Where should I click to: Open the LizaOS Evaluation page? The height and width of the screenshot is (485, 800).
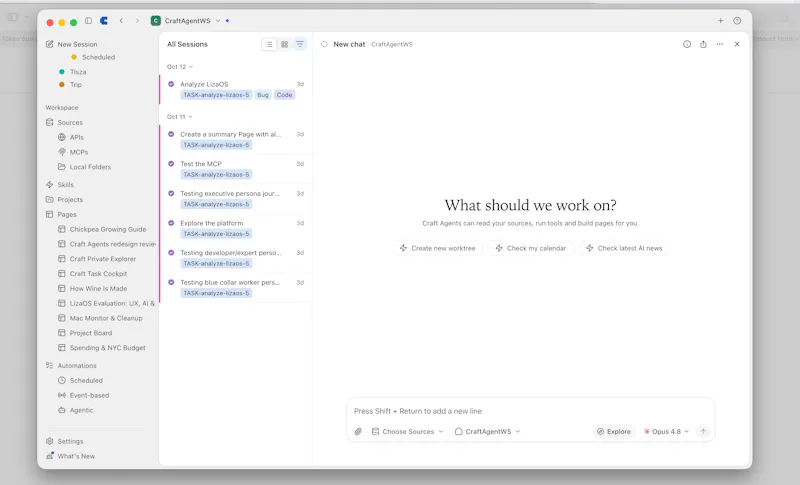point(106,303)
